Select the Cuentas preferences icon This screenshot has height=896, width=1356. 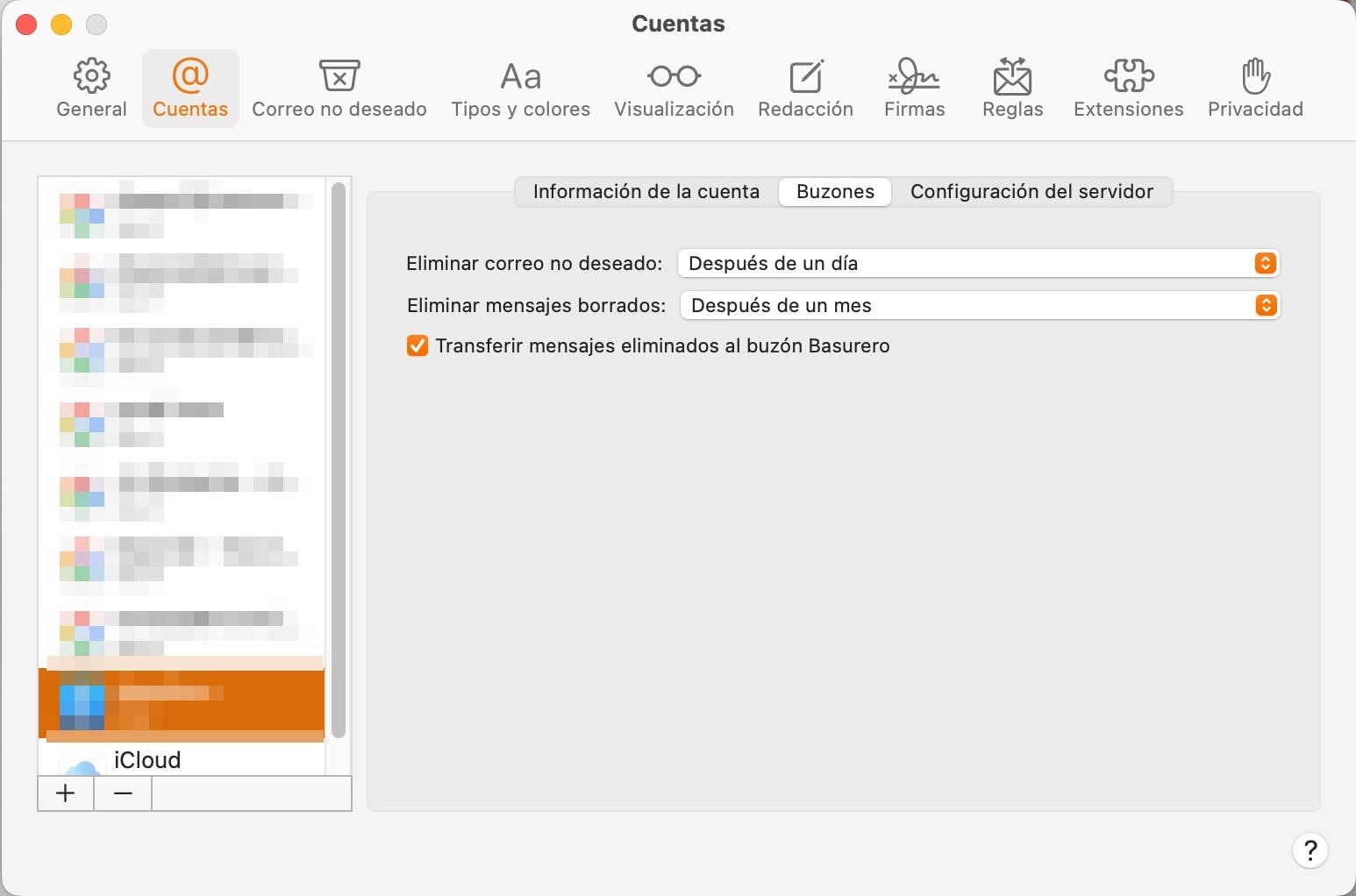click(190, 86)
